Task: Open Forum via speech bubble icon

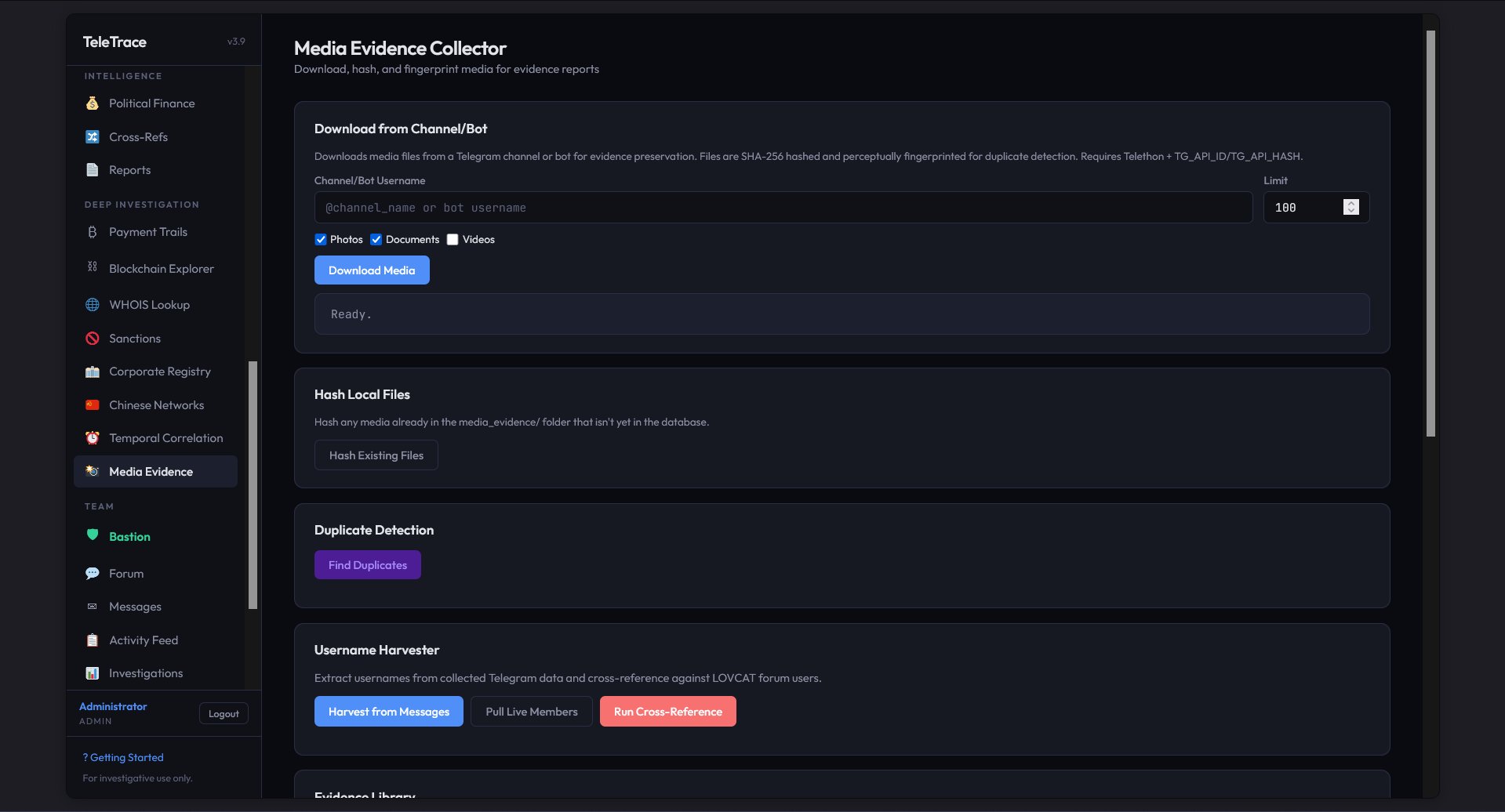Action: click(x=93, y=574)
